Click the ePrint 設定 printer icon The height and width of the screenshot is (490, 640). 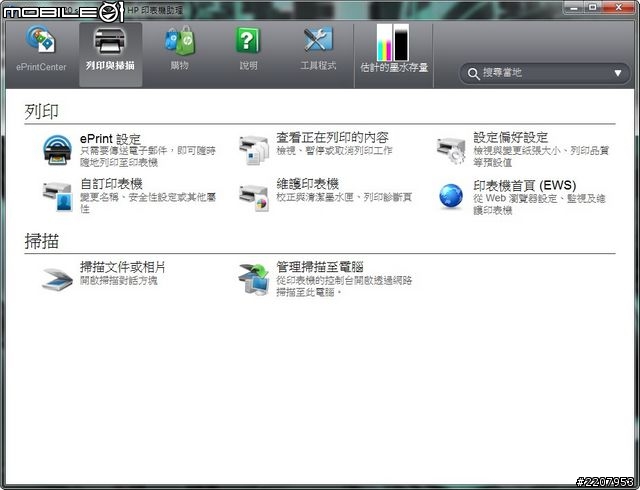point(58,150)
